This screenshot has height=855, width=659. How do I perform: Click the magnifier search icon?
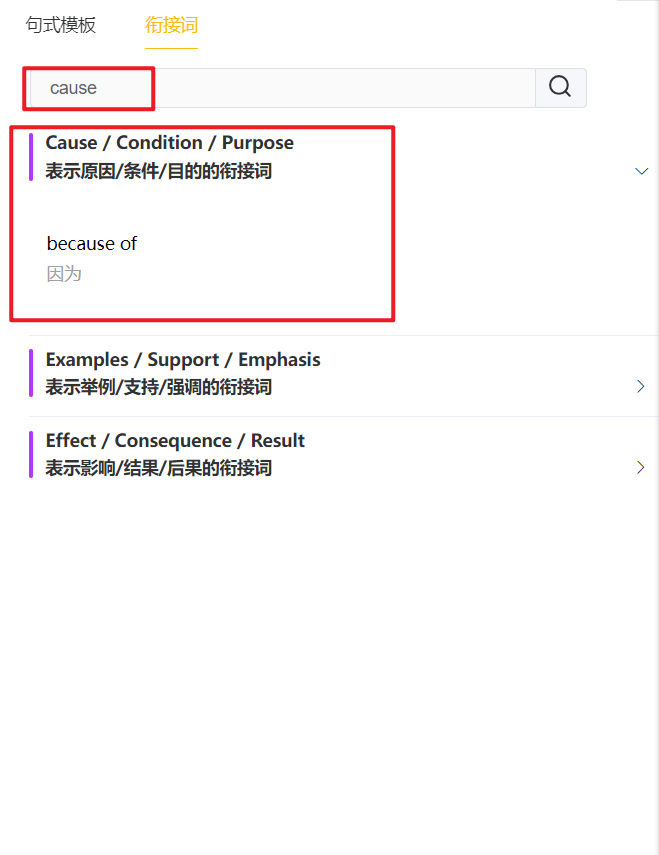[560, 87]
